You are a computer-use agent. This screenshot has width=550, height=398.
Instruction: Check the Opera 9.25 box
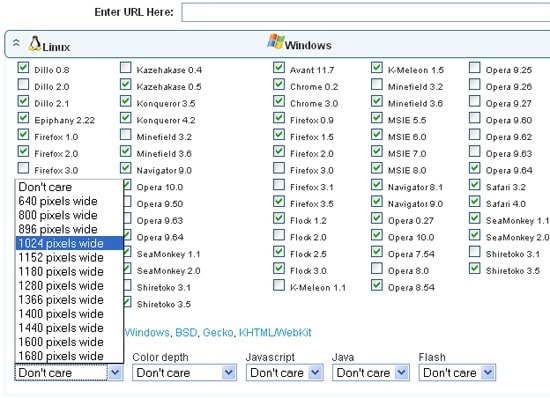[x=475, y=67]
